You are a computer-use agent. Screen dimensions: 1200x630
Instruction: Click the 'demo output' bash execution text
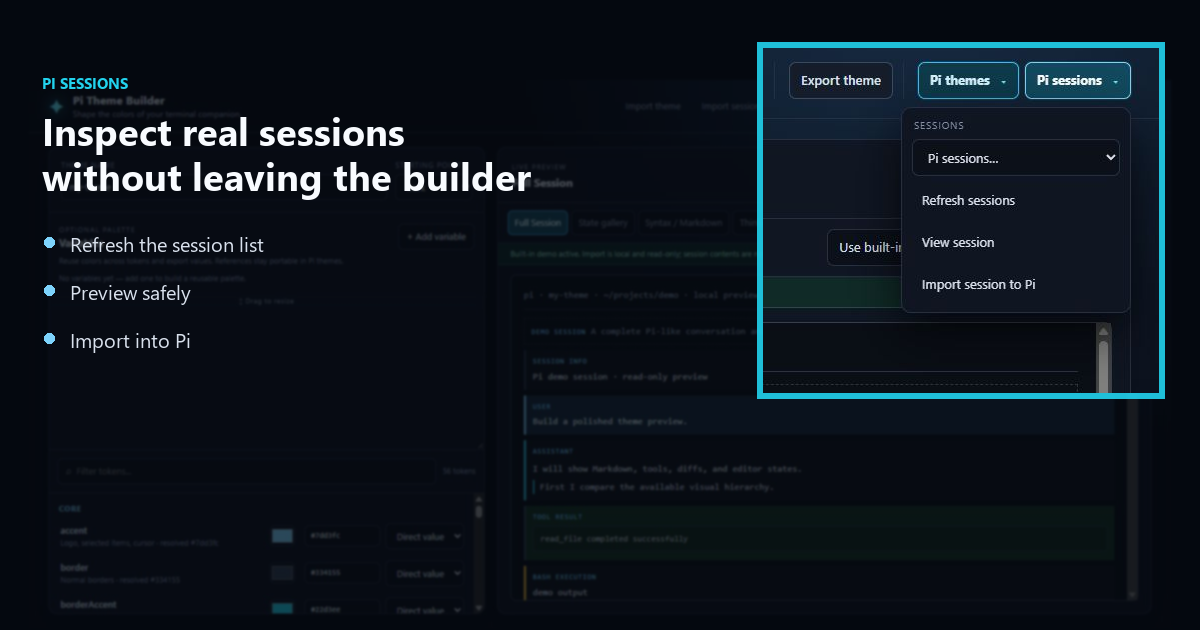[560, 592]
